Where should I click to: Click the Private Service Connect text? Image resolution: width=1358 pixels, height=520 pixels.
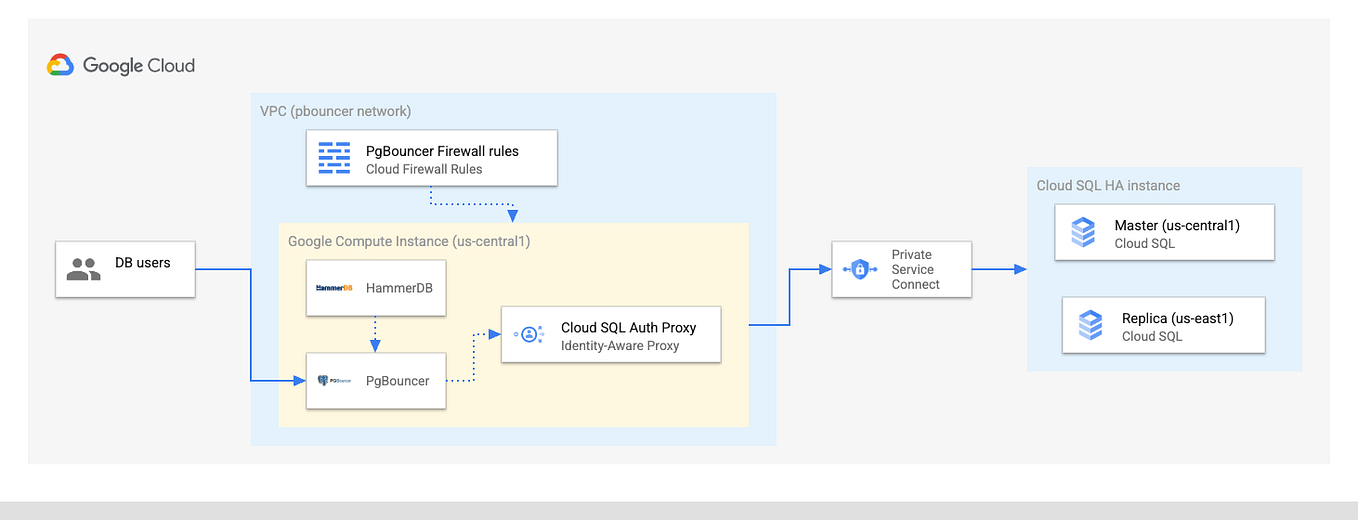916,270
